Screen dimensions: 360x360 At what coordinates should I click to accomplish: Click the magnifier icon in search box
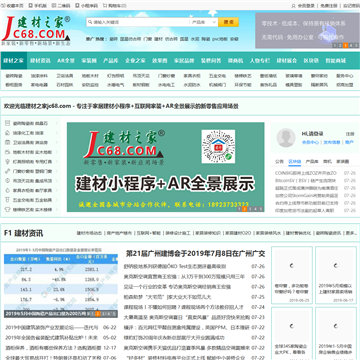tap(90, 22)
